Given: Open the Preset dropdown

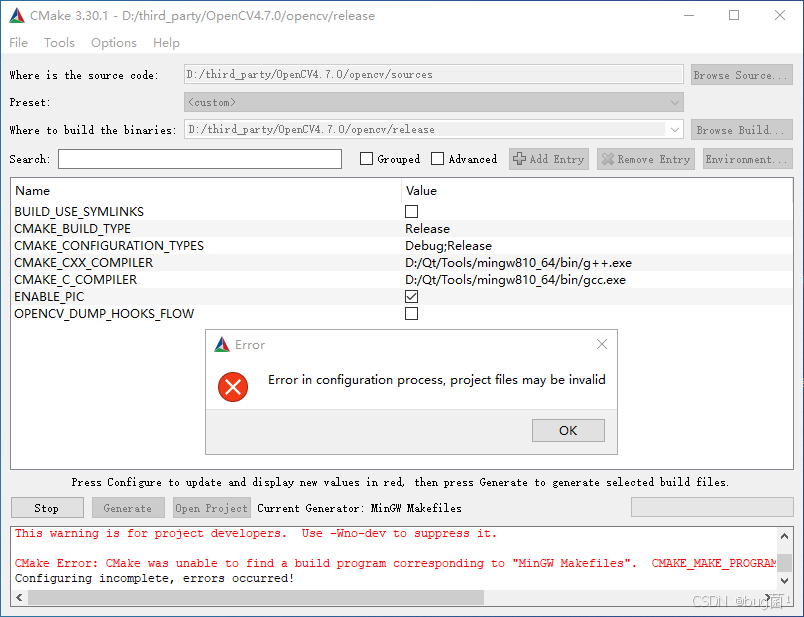Looking at the screenshot, I should point(675,101).
